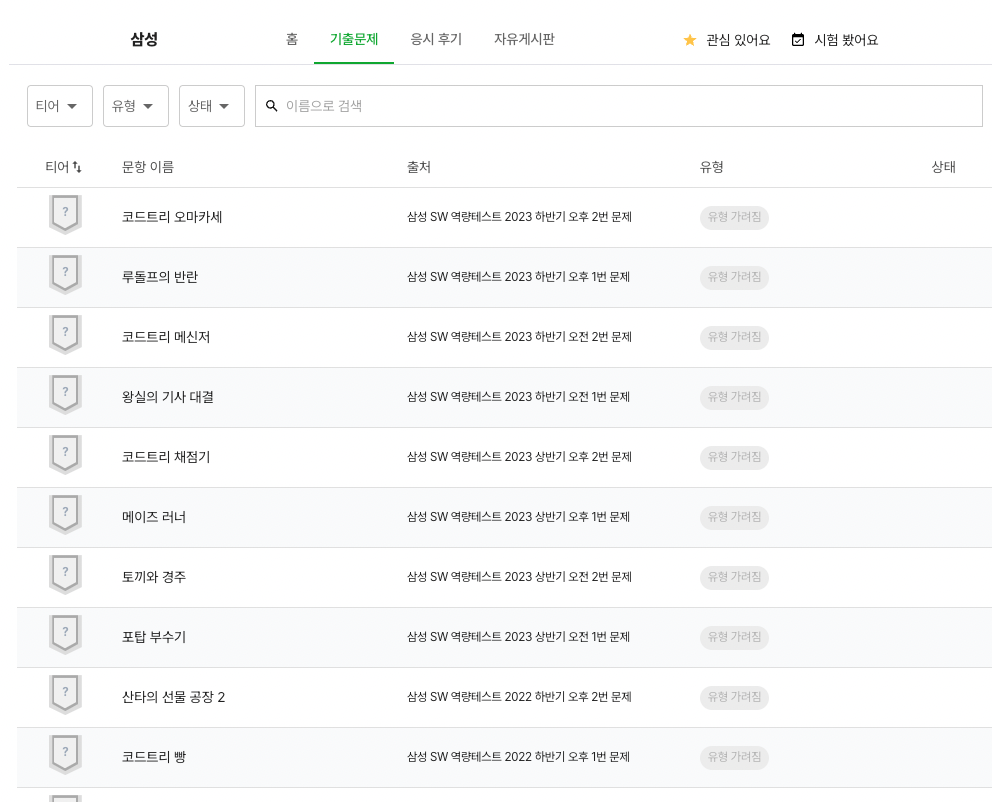The height and width of the screenshot is (802, 992).
Task: Click the magnifier icon in the search box
Action: 271,106
